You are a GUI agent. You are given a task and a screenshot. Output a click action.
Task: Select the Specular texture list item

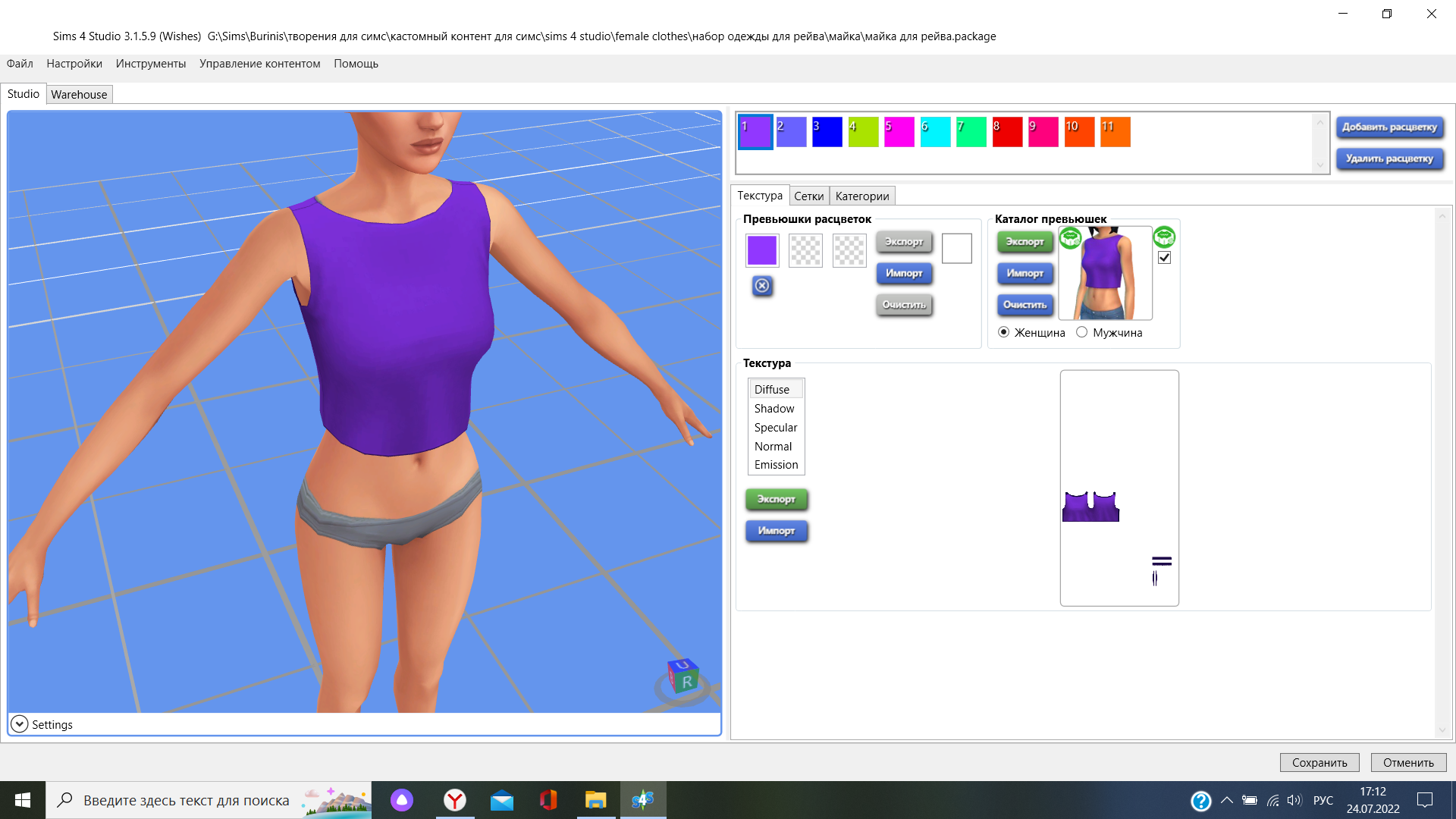pyautogui.click(x=775, y=427)
